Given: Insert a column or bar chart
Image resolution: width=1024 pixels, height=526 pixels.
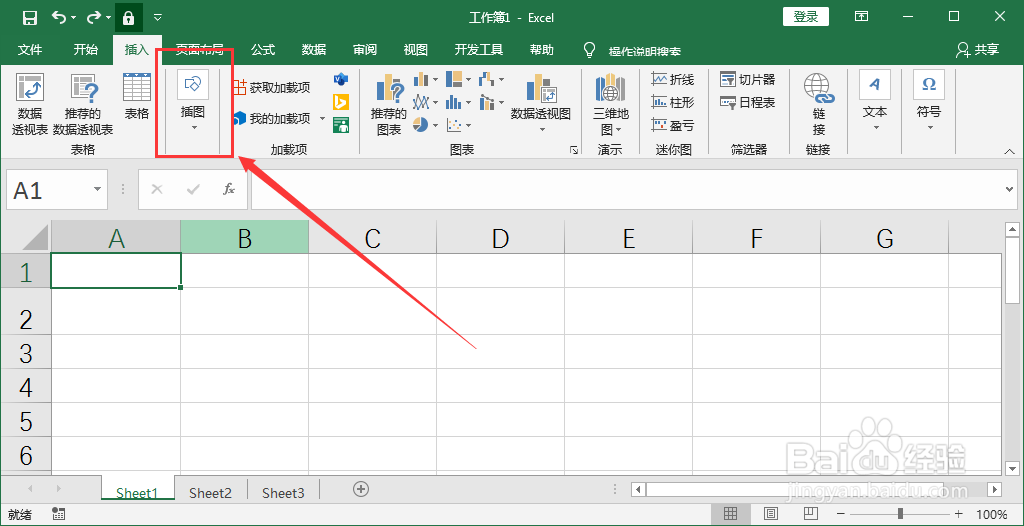Looking at the screenshot, I should [x=426, y=80].
